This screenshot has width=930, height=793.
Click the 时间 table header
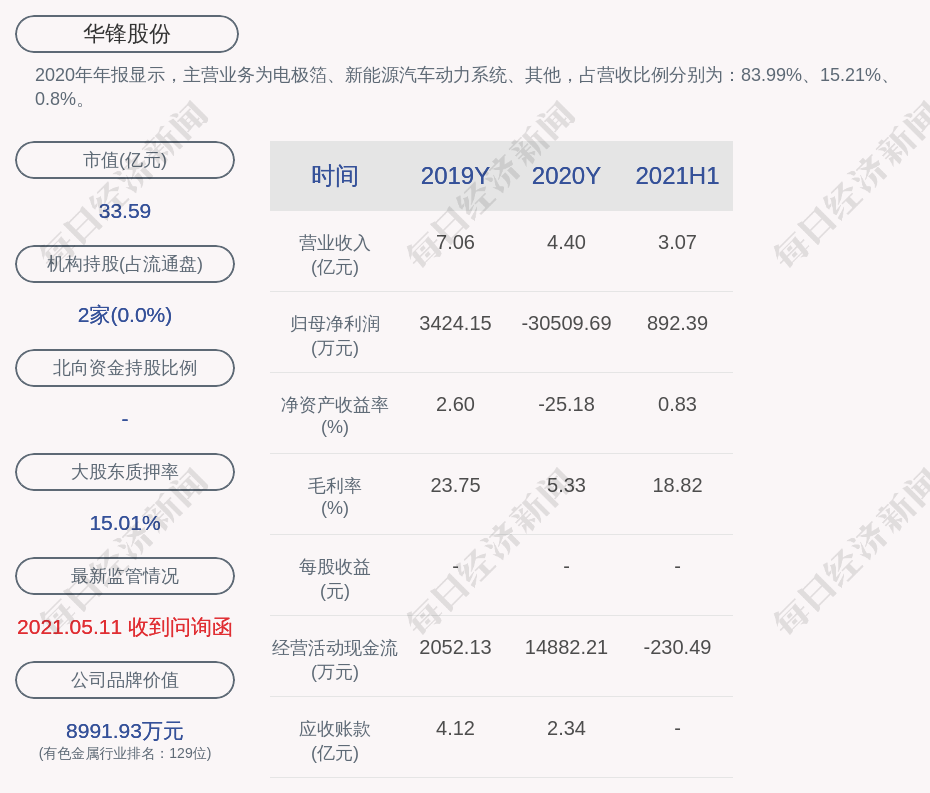point(335,176)
